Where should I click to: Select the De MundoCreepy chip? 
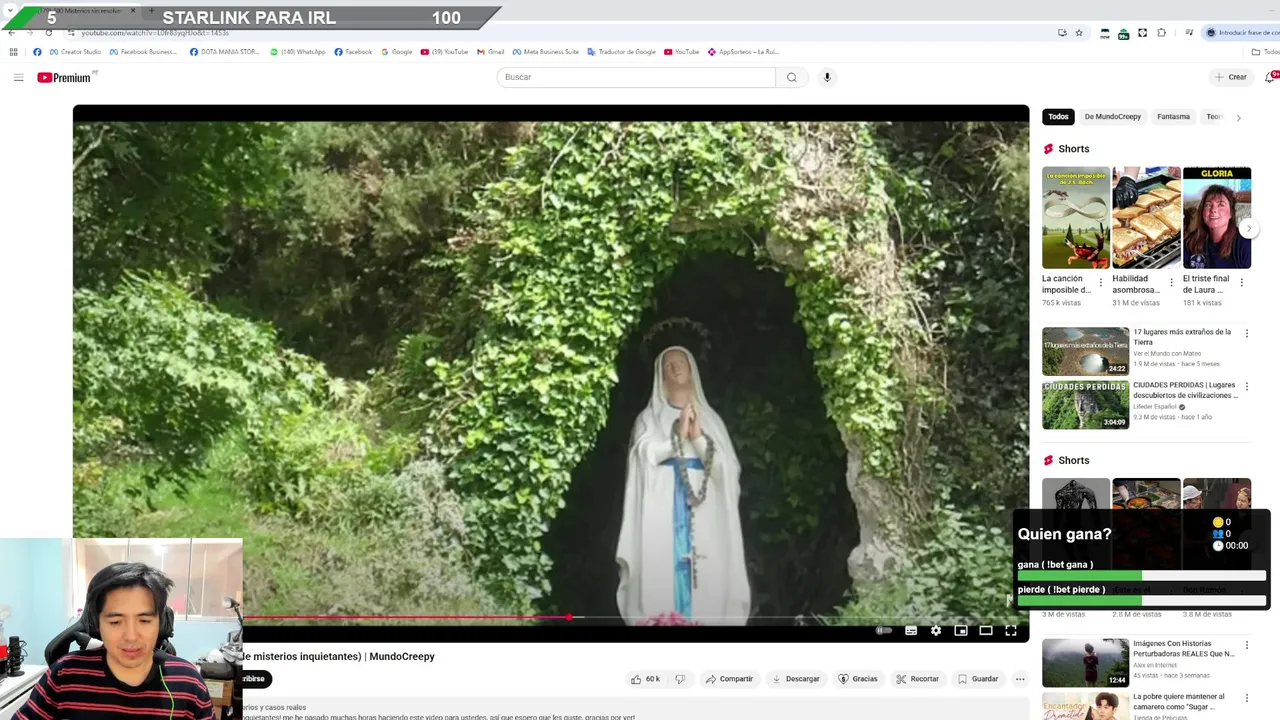click(x=1113, y=117)
